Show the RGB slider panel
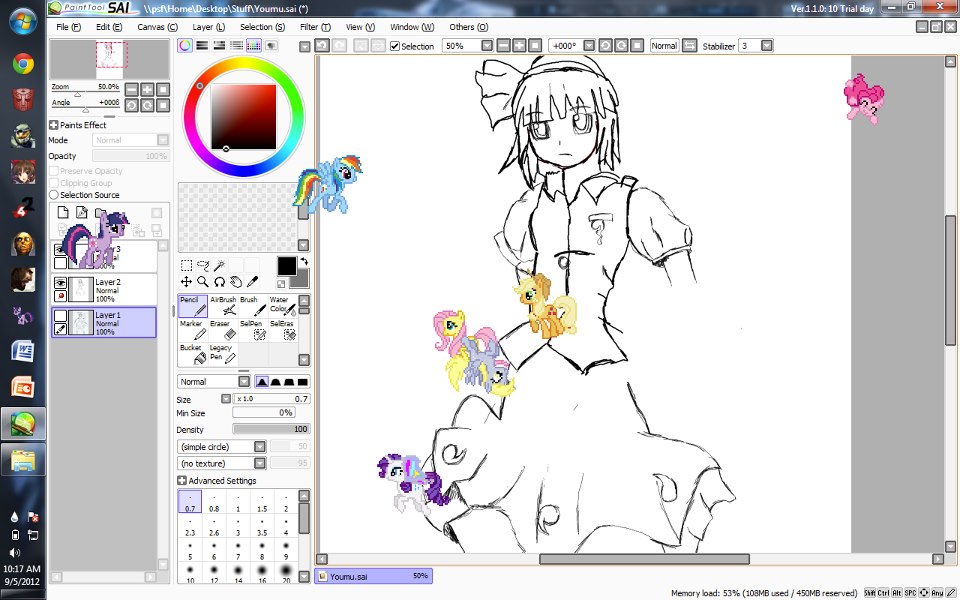This screenshot has height=600, width=960. pos(202,46)
